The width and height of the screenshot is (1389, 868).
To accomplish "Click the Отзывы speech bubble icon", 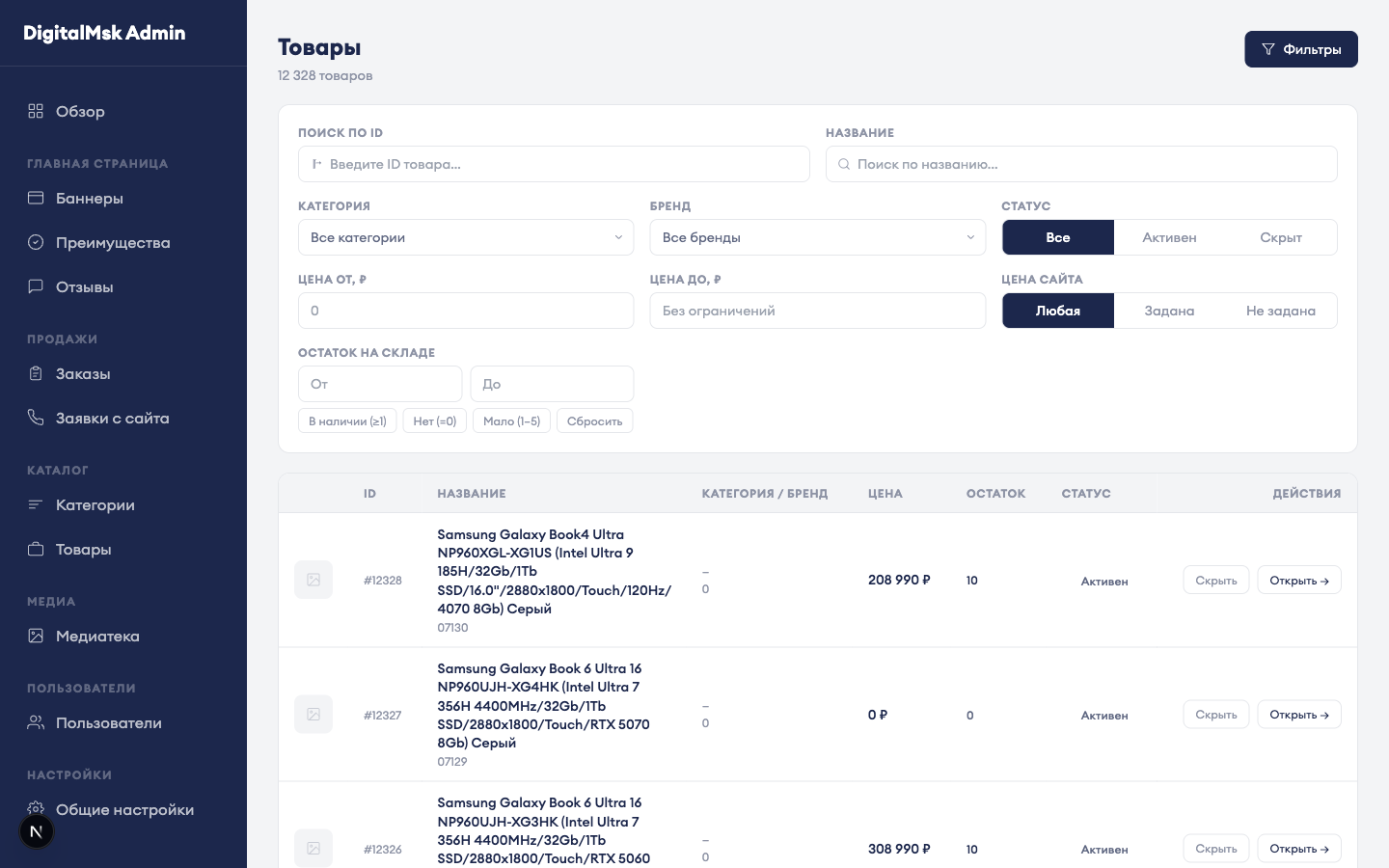I will point(36,286).
